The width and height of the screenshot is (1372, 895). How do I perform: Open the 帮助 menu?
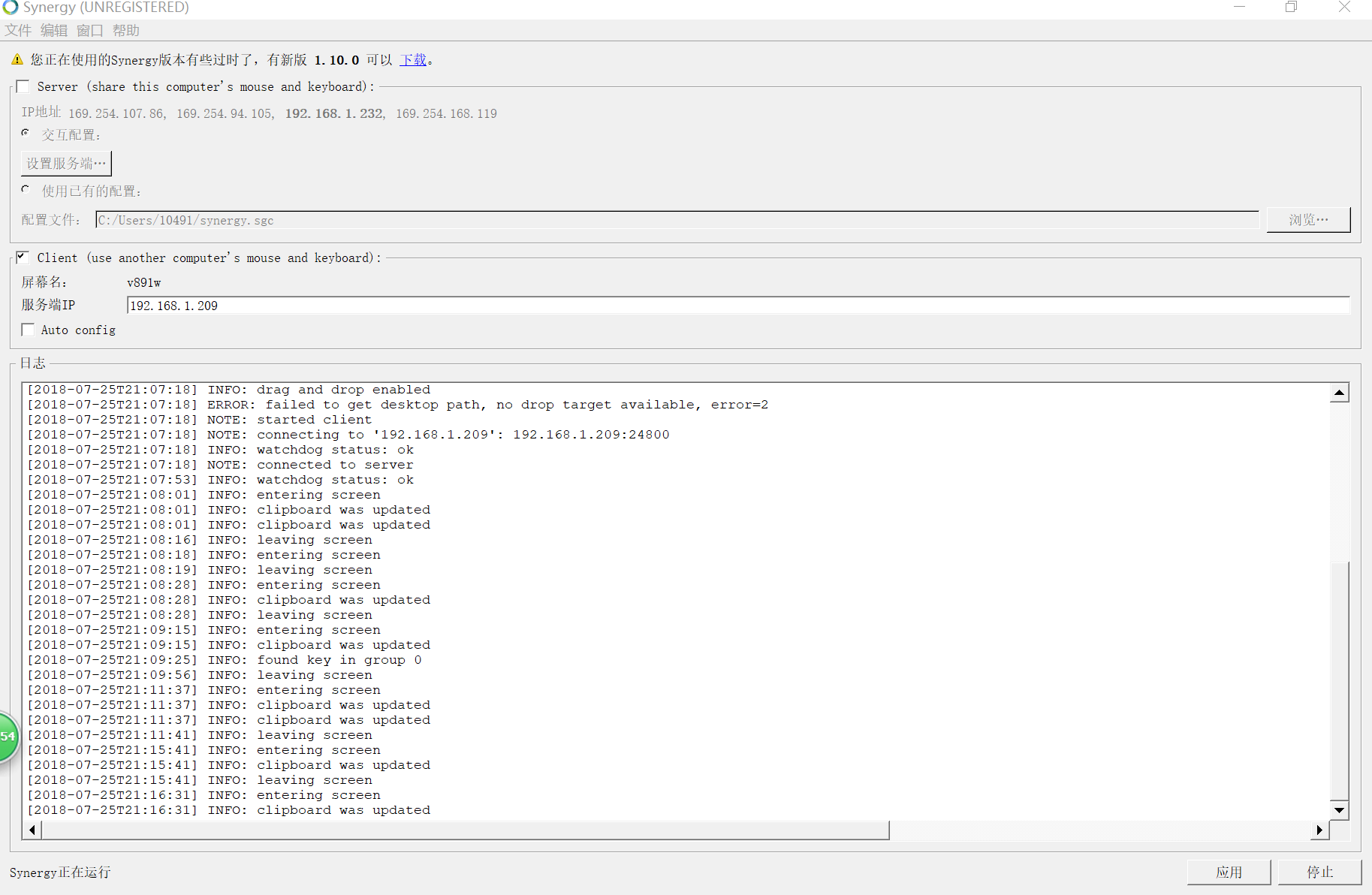point(126,30)
